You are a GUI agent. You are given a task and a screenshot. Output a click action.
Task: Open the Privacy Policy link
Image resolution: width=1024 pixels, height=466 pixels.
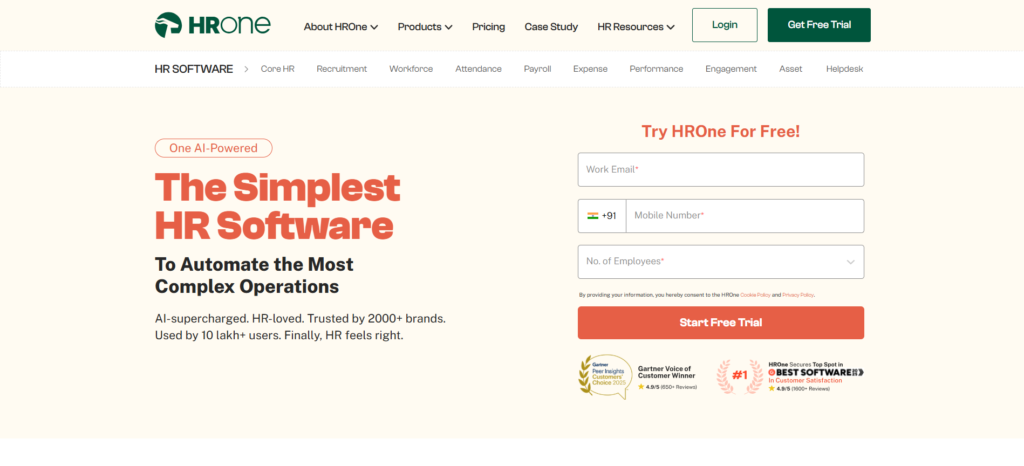pyautogui.click(x=797, y=295)
